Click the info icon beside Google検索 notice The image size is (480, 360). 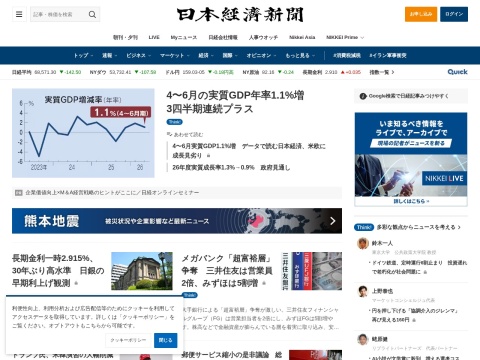363,96
